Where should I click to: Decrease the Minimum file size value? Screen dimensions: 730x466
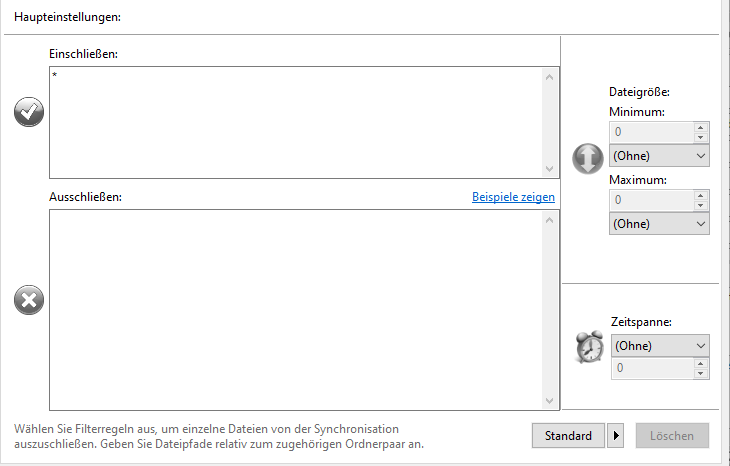tap(701, 137)
